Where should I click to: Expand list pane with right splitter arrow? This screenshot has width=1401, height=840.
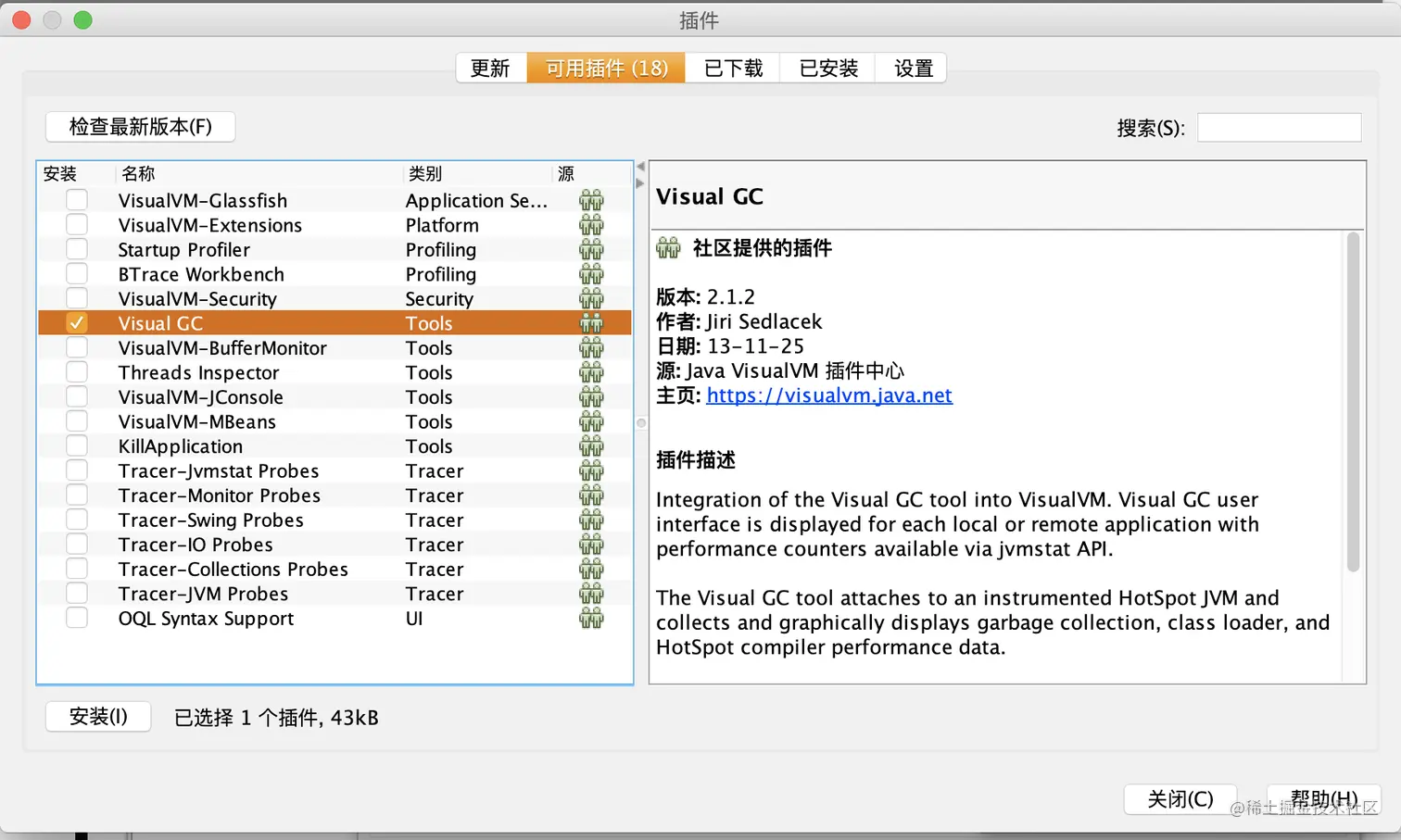[x=640, y=183]
